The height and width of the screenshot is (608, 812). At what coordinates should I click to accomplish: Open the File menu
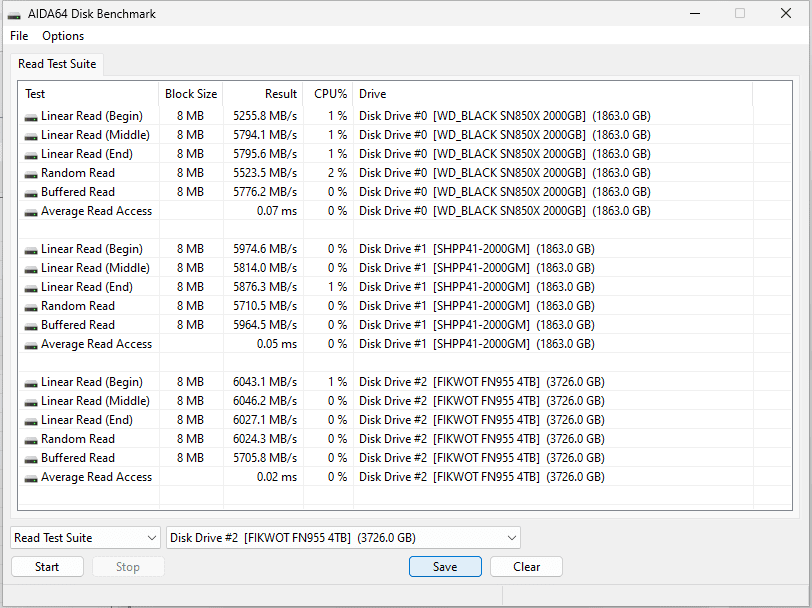[19, 36]
